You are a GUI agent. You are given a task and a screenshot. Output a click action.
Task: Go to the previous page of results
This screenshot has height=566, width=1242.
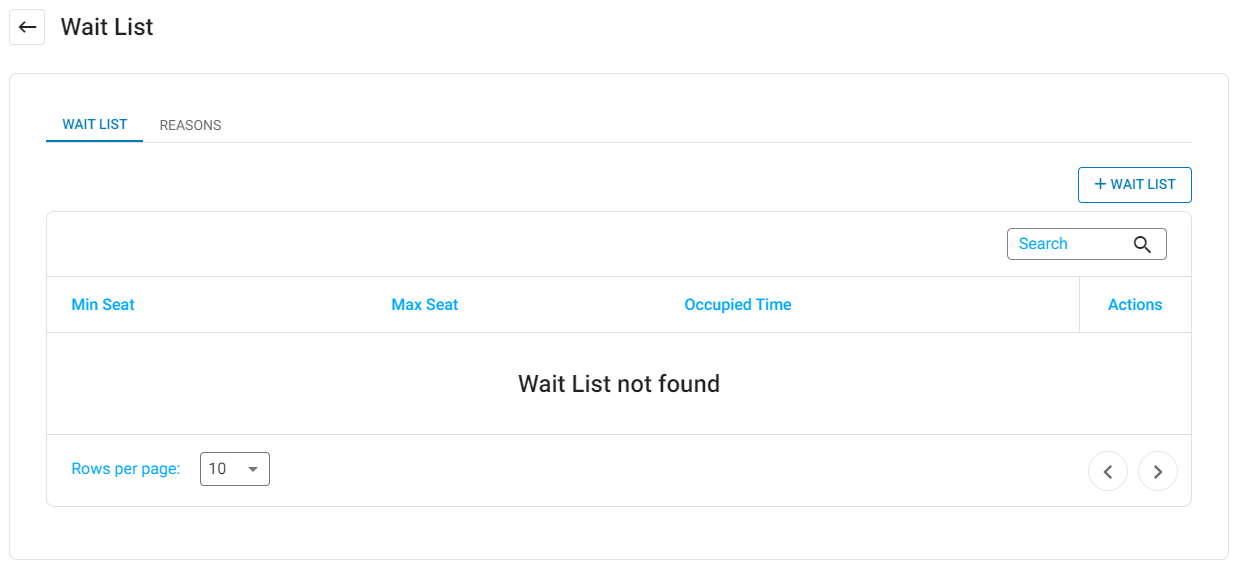[x=1108, y=471]
